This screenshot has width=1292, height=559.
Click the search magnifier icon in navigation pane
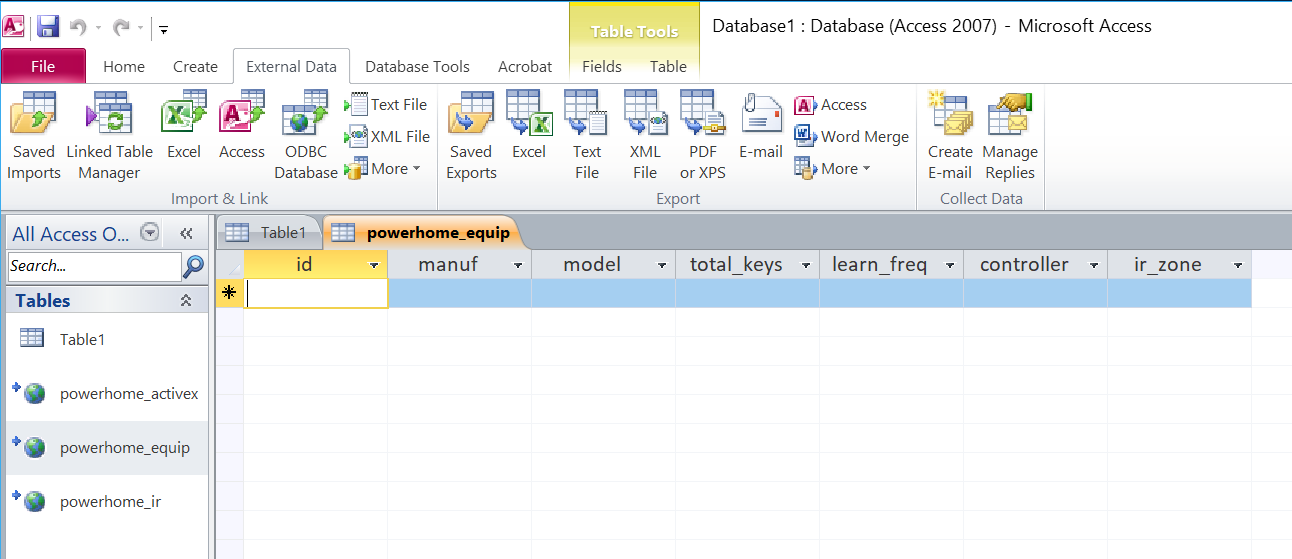click(194, 266)
